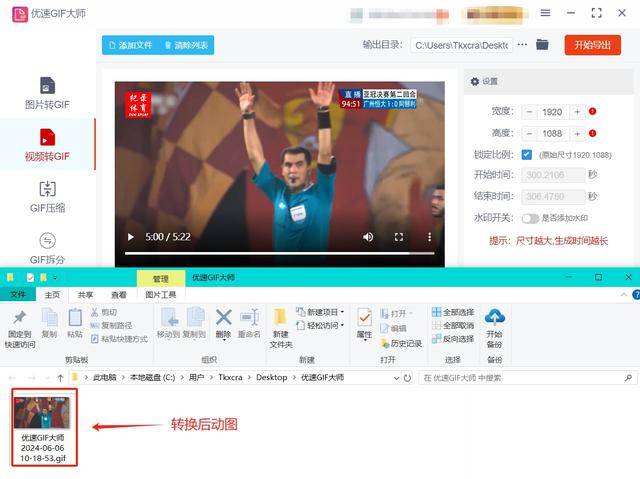Screen dimensions: 640x479
Task: Open the GIF拆分 sidebar tool
Action: click(47, 247)
